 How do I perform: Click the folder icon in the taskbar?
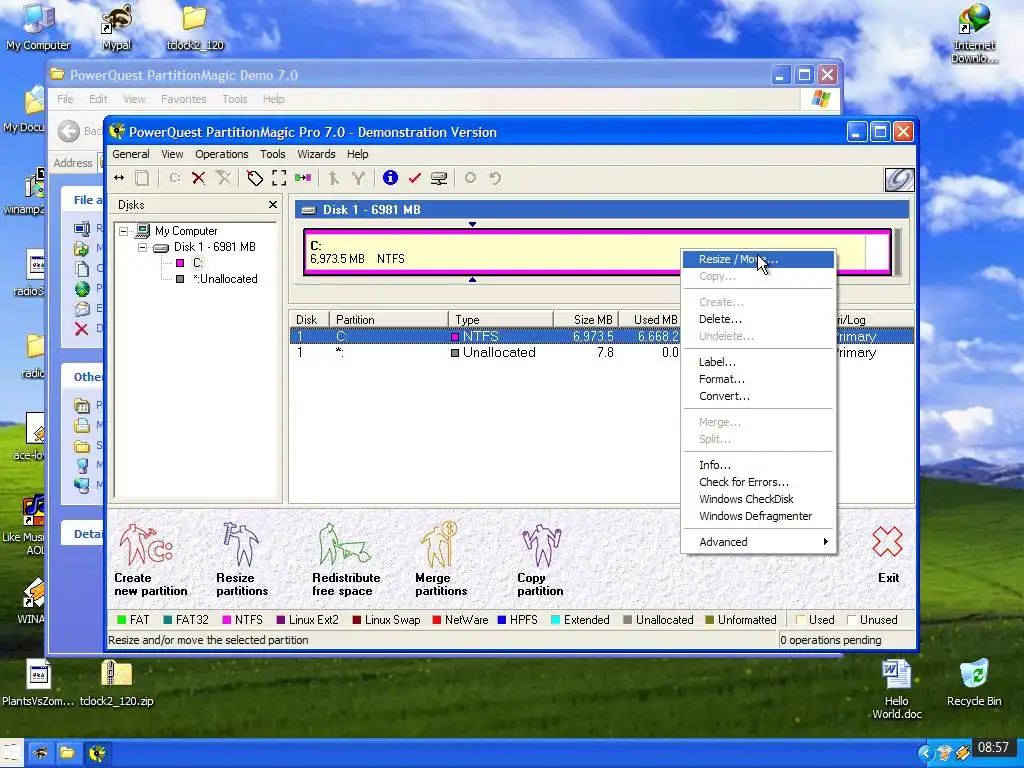(67, 754)
